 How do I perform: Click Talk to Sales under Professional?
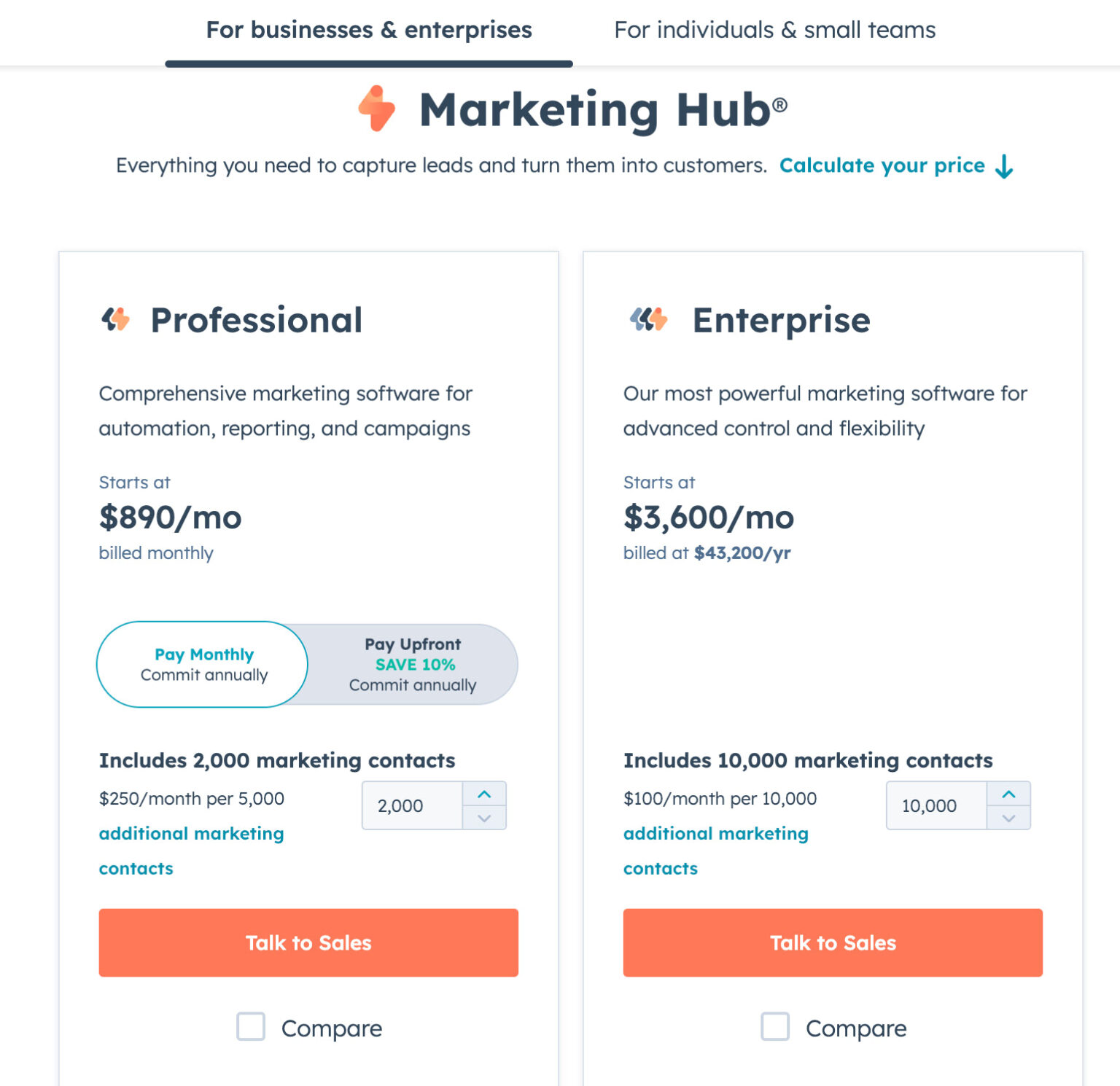308,942
